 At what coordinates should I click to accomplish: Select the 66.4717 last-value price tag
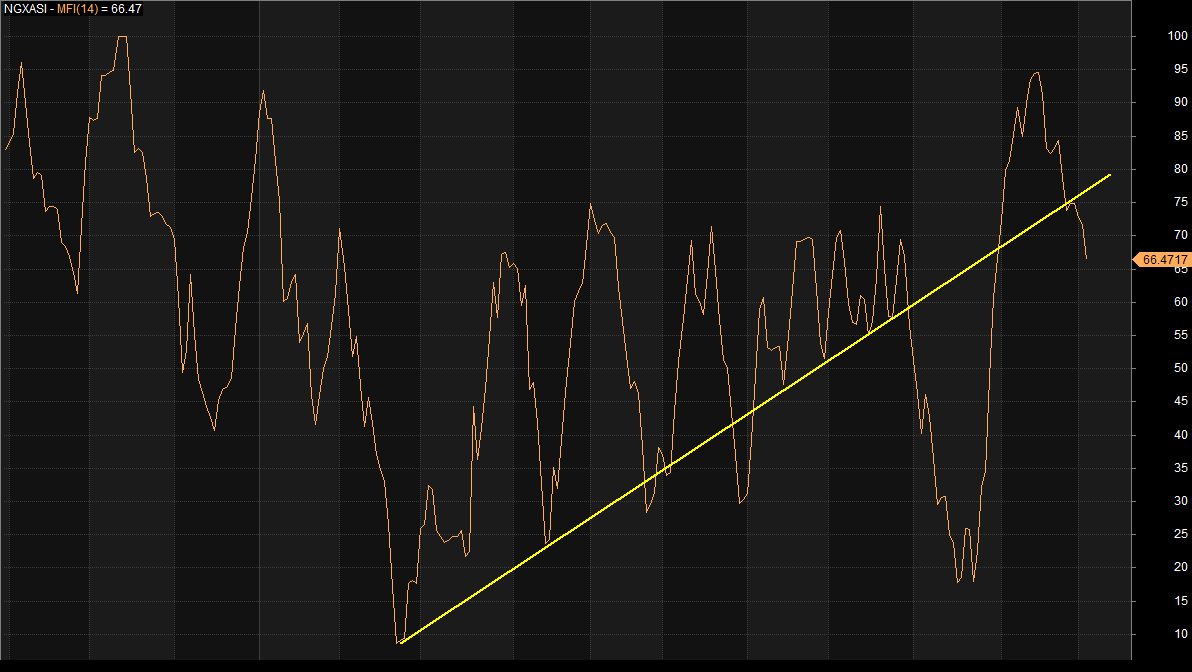[1162, 260]
